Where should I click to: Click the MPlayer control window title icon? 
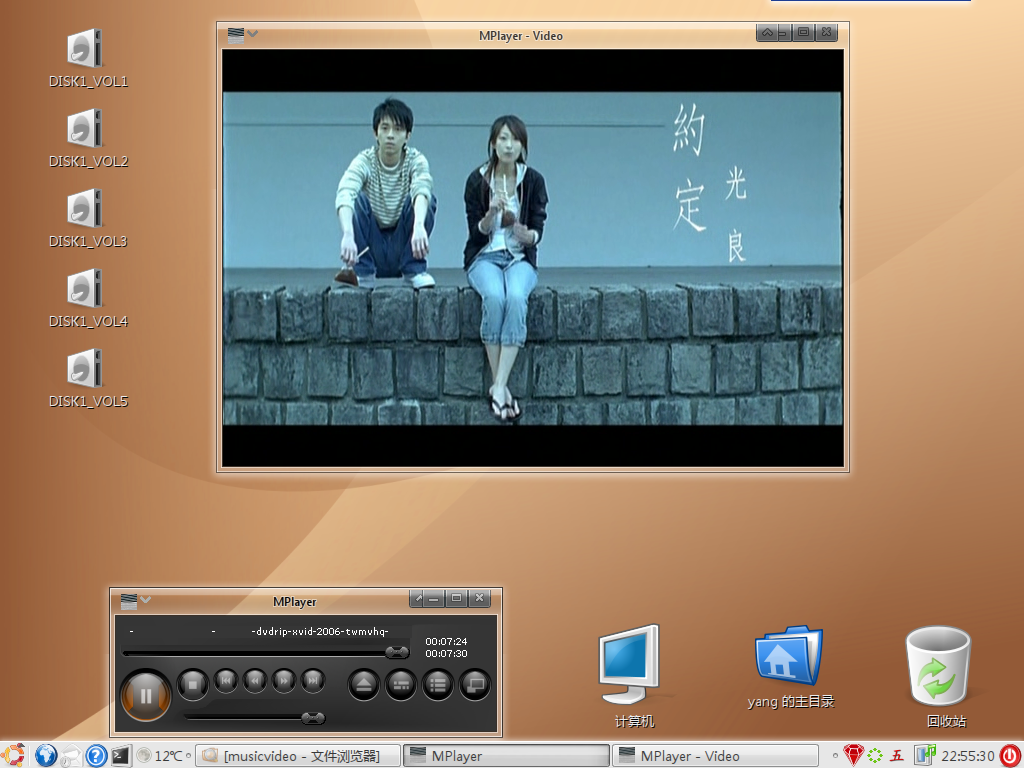pyautogui.click(x=129, y=601)
